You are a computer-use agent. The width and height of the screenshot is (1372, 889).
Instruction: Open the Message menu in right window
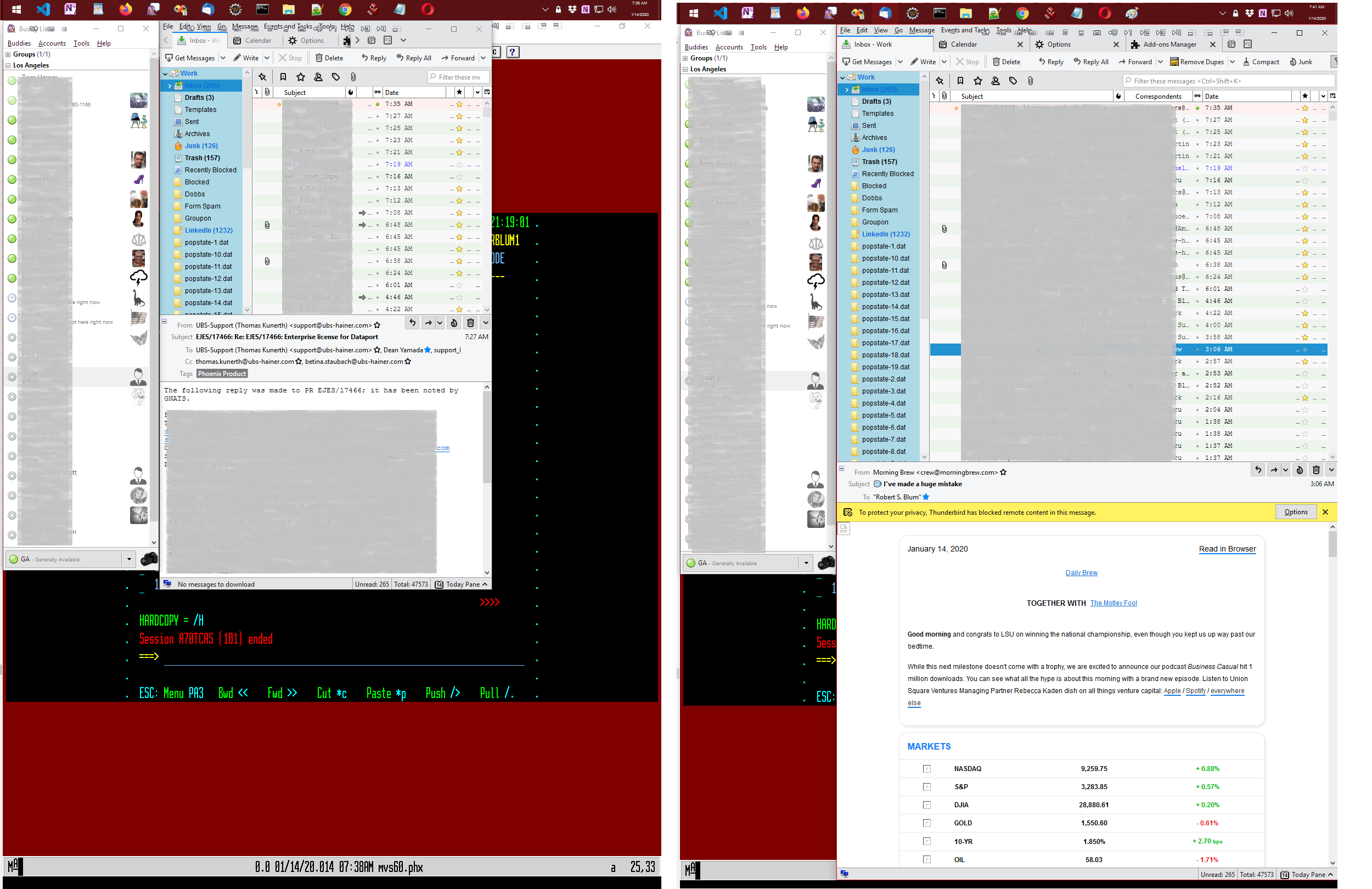pyautogui.click(x=921, y=30)
